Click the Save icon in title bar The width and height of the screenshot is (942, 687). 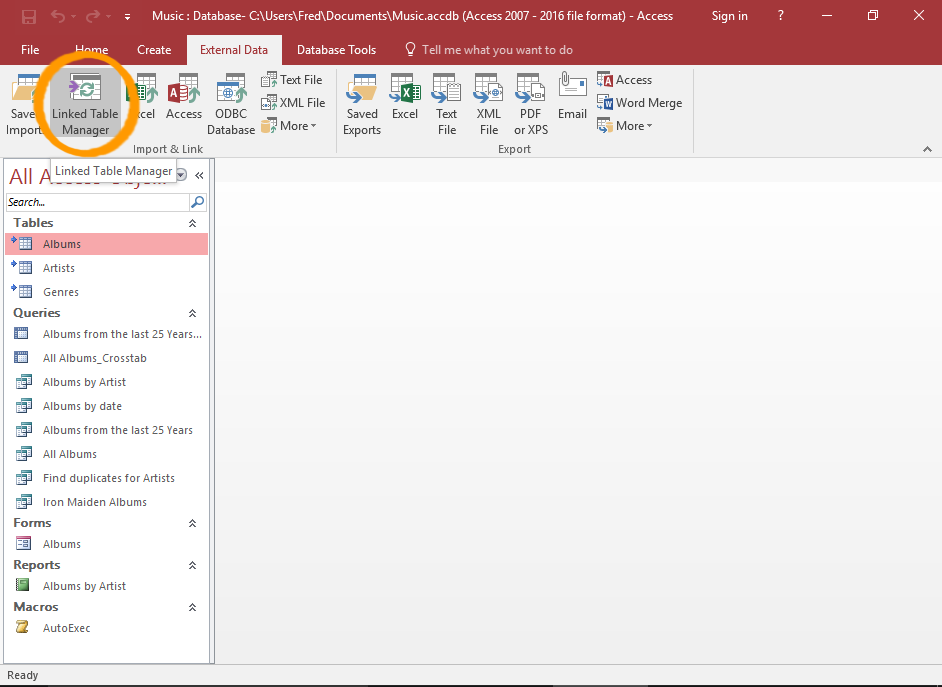point(29,16)
